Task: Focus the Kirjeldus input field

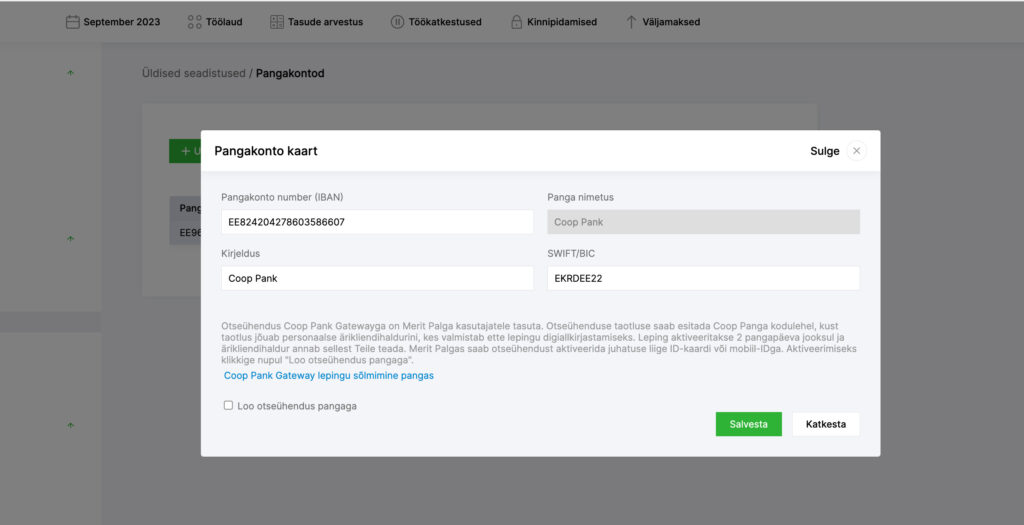Action: point(377,278)
